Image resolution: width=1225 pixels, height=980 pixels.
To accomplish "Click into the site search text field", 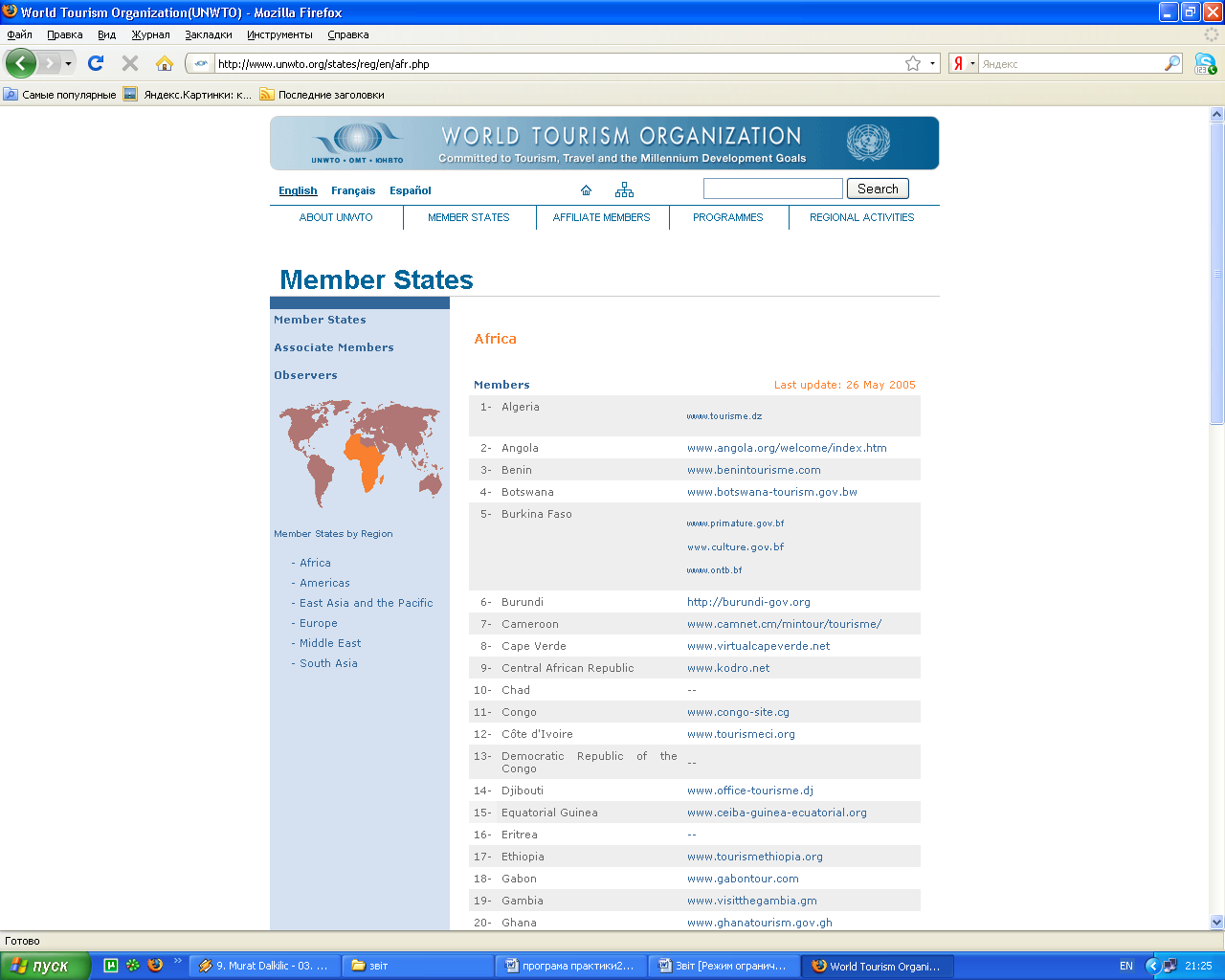I will pyautogui.click(x=772, y=189).
